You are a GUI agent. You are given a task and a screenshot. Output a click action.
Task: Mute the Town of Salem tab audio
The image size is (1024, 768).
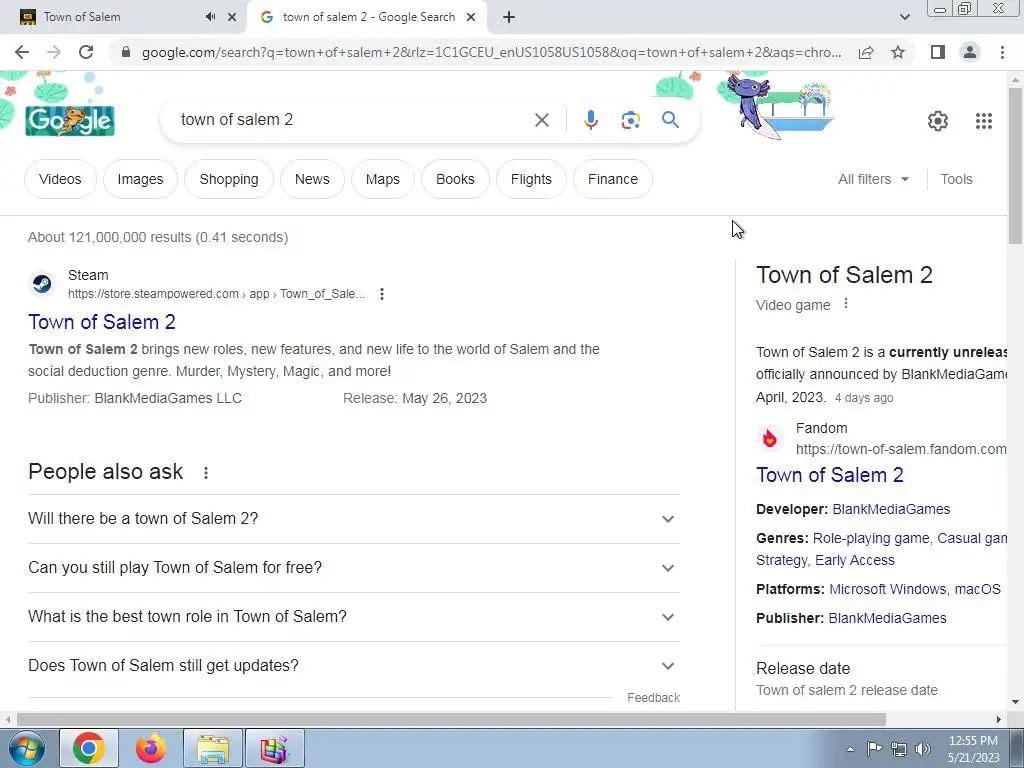[x=210, y=17]
